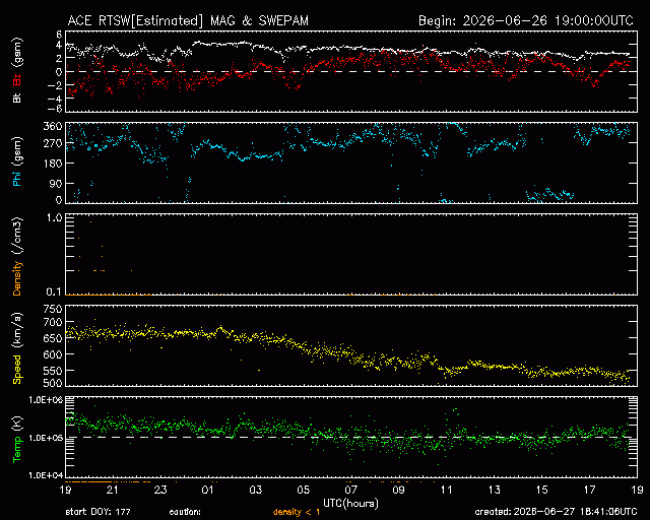
Task: Click the '360' tick on Phi axis
Action: [53, 126]
